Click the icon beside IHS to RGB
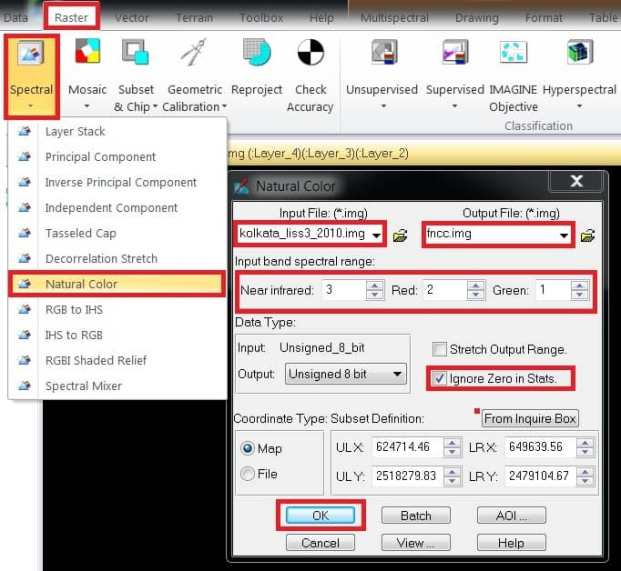 point(25,335)
